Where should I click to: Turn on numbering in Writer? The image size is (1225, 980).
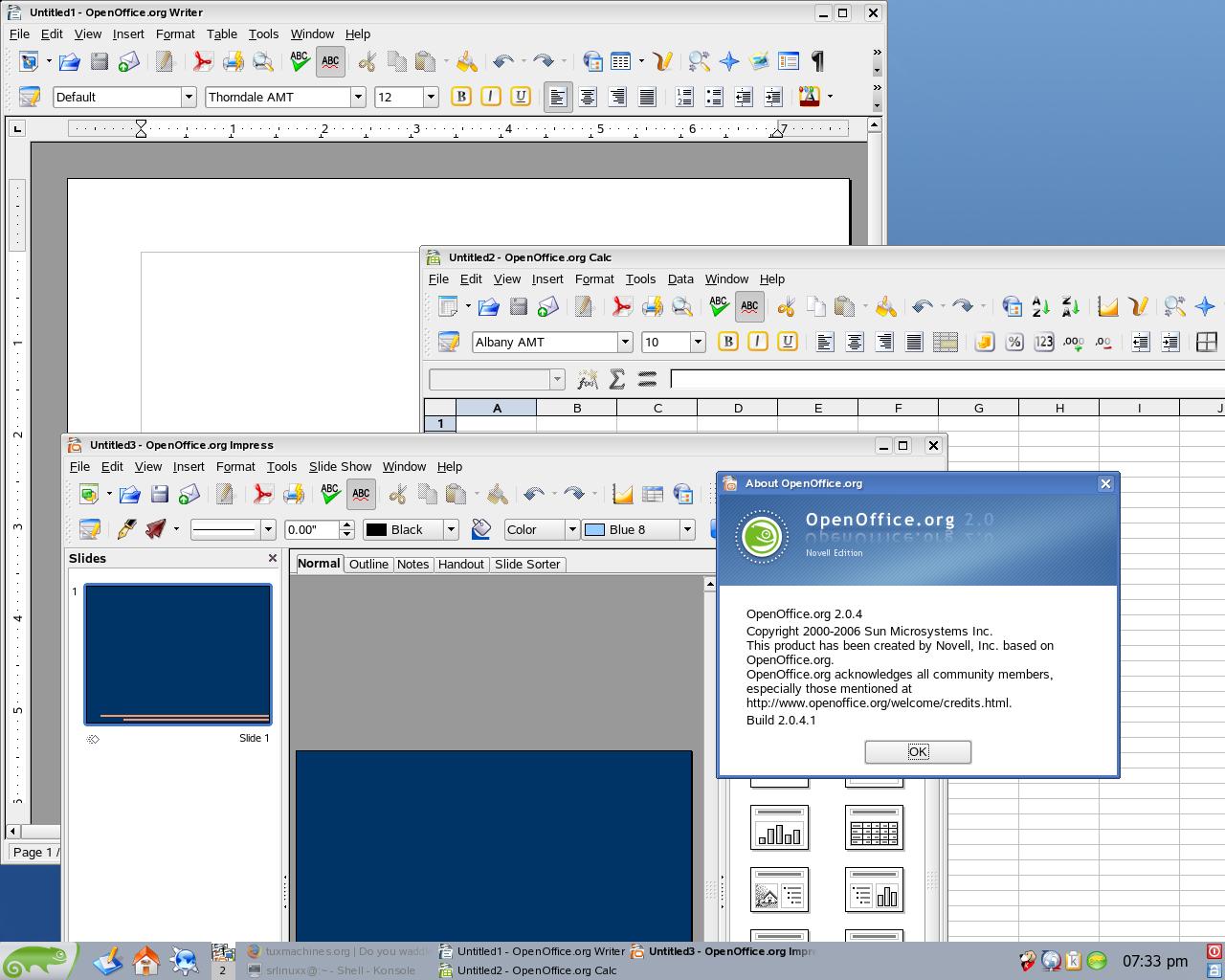coord(684,97)
